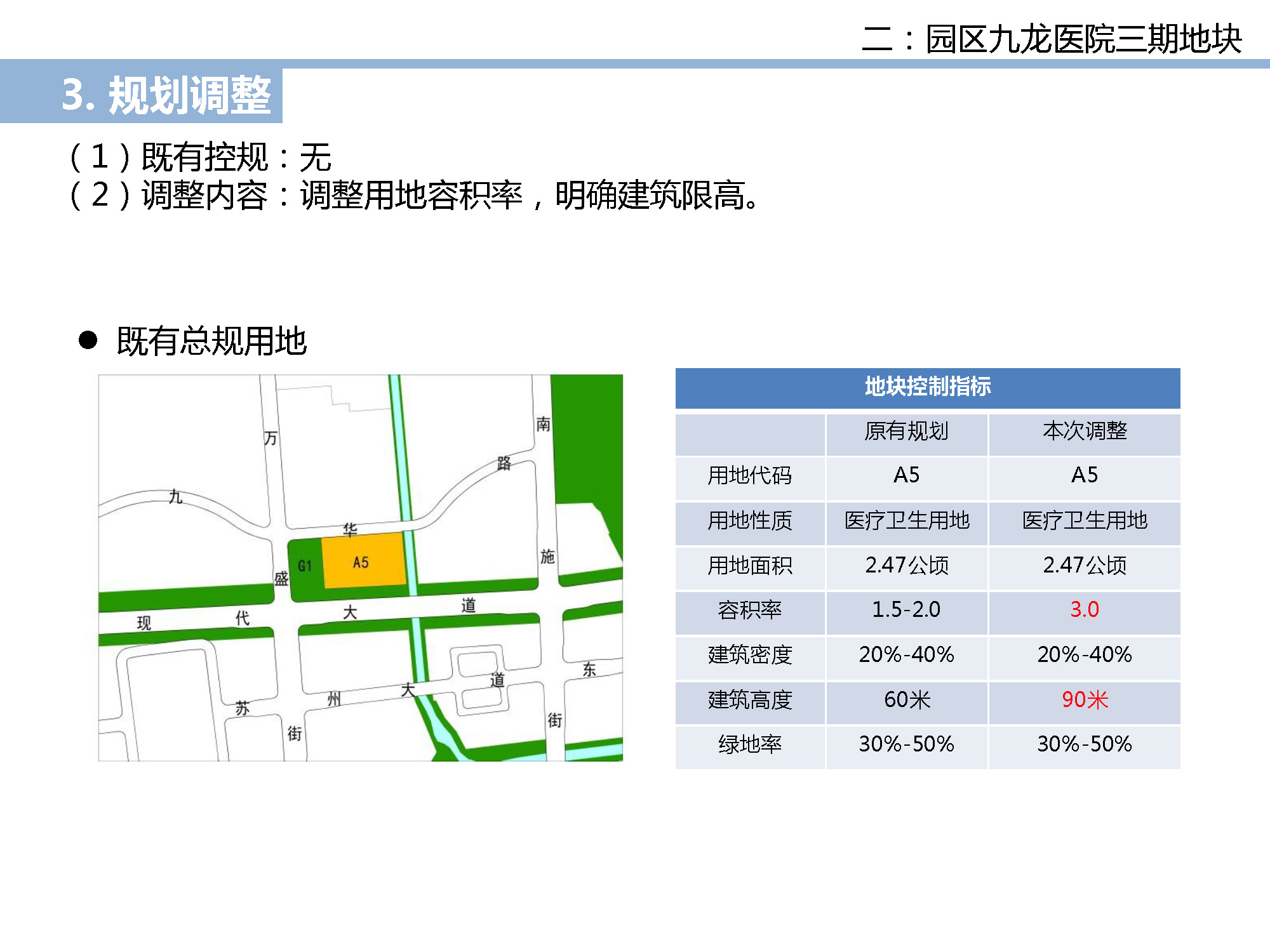This screenshot has width=1270, height=952.
Task: Click the green G1 parcel label
Action: [305, 565]
